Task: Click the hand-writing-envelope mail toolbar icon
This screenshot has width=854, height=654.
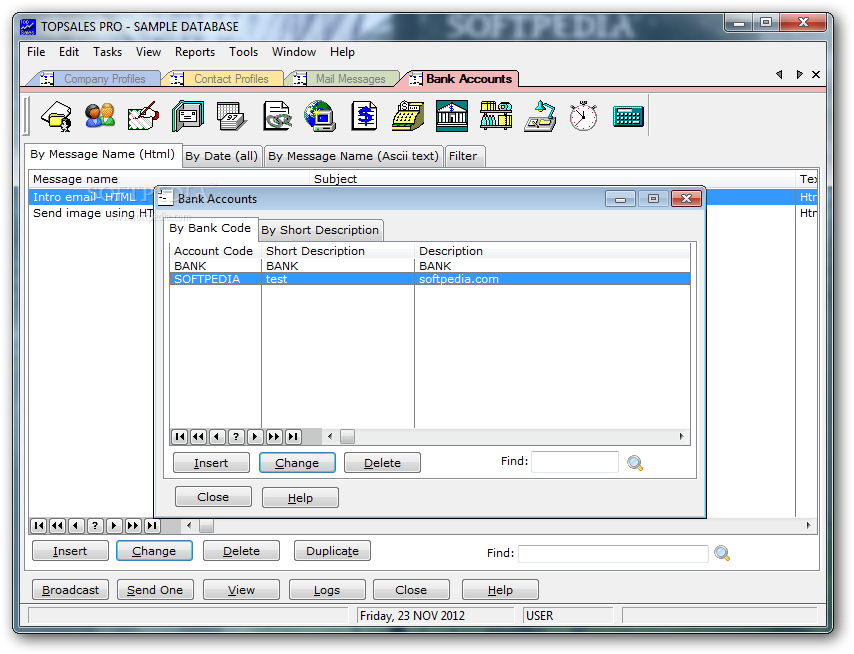Action: tap(143, 117)
